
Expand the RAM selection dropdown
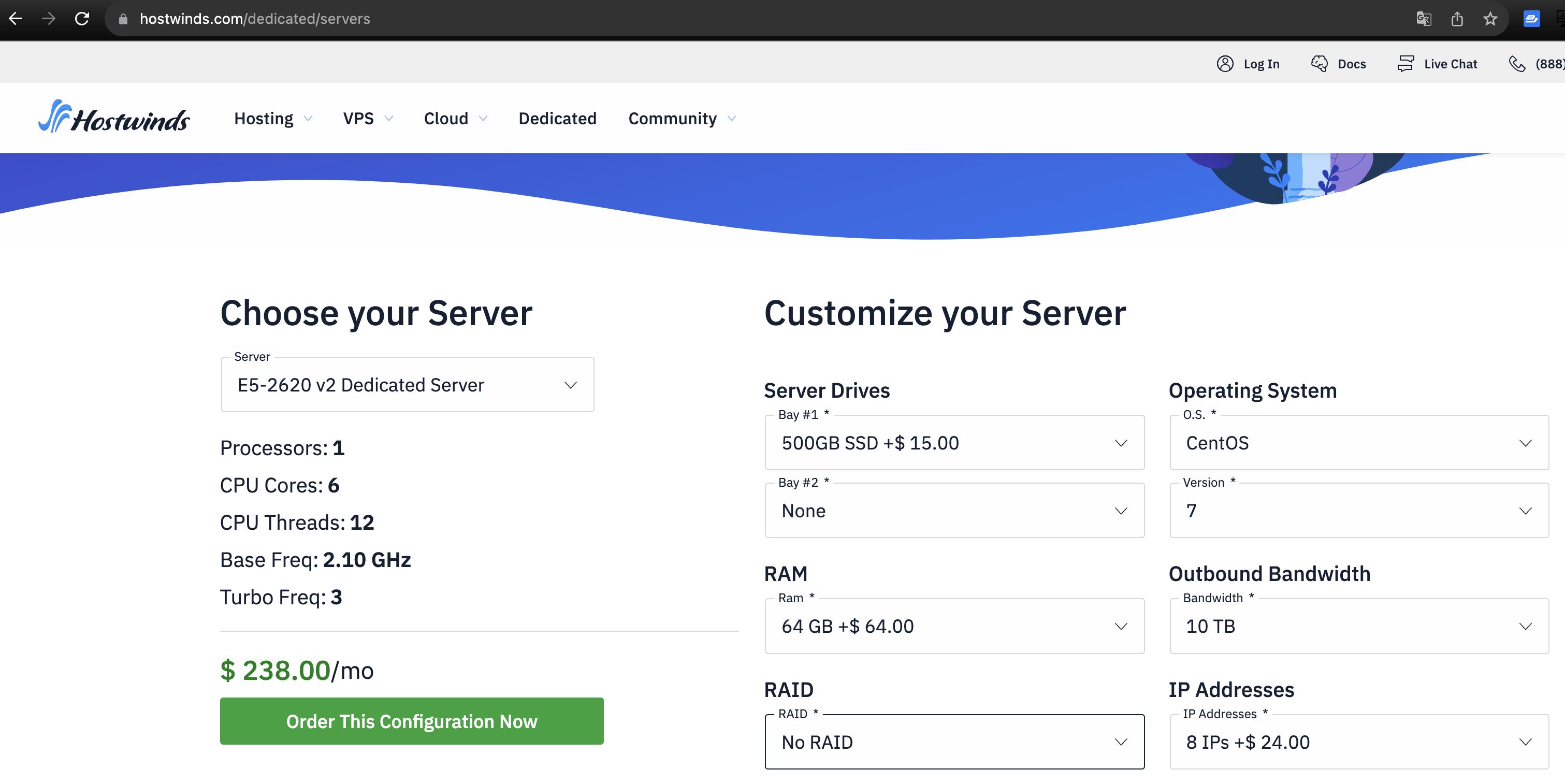point(954,626)
